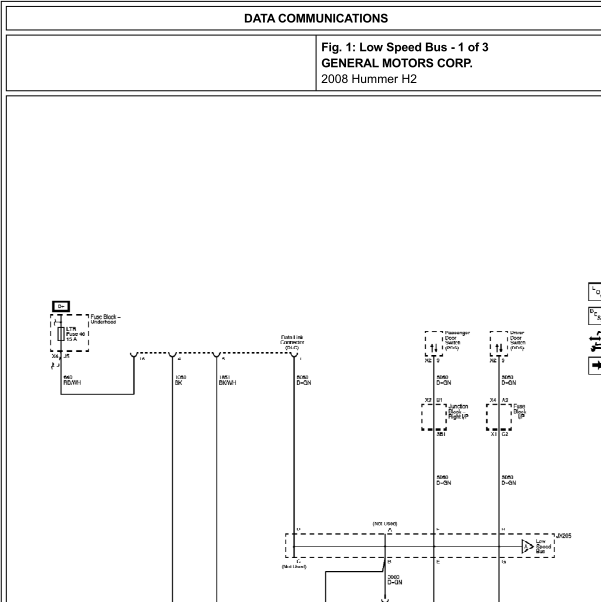Select the Junction Block Right I/P dashed box
Viewport: 601px width, 602px height.
click(x=434, y=417)
